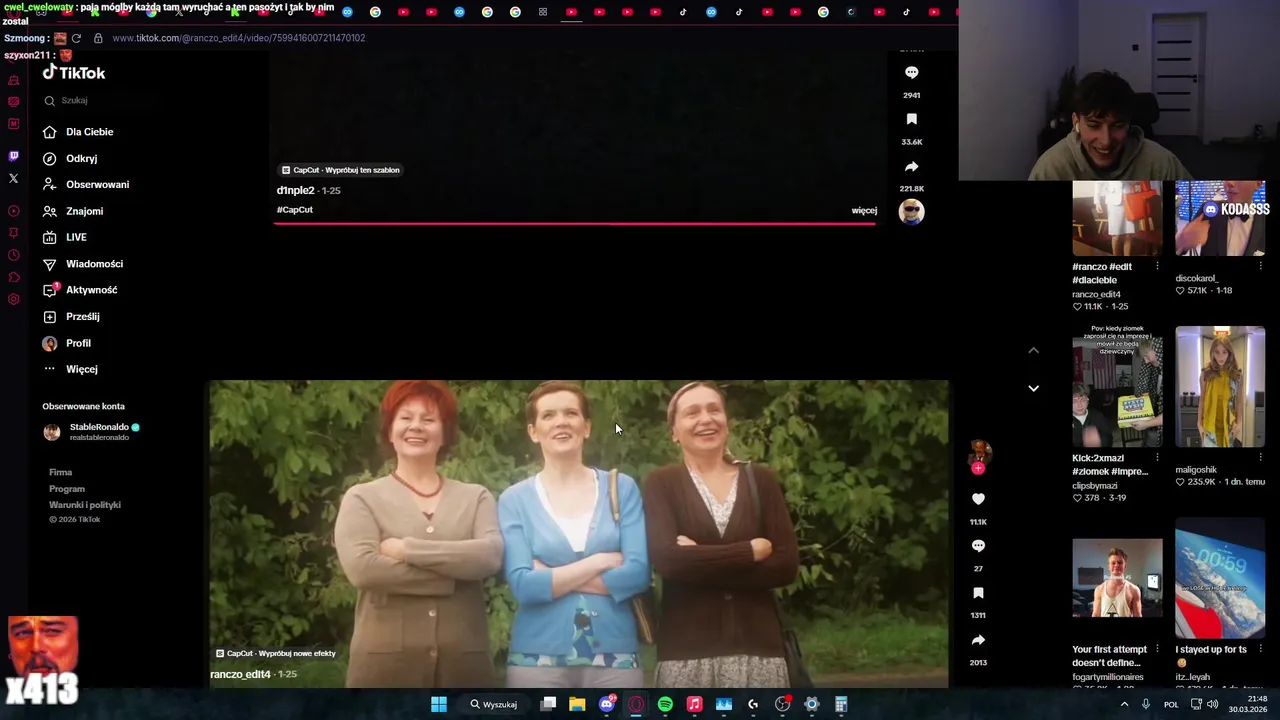Open comments on the d1nple2 video
Viewport: 1280px width, 720px height.
[x=911, y=72]
